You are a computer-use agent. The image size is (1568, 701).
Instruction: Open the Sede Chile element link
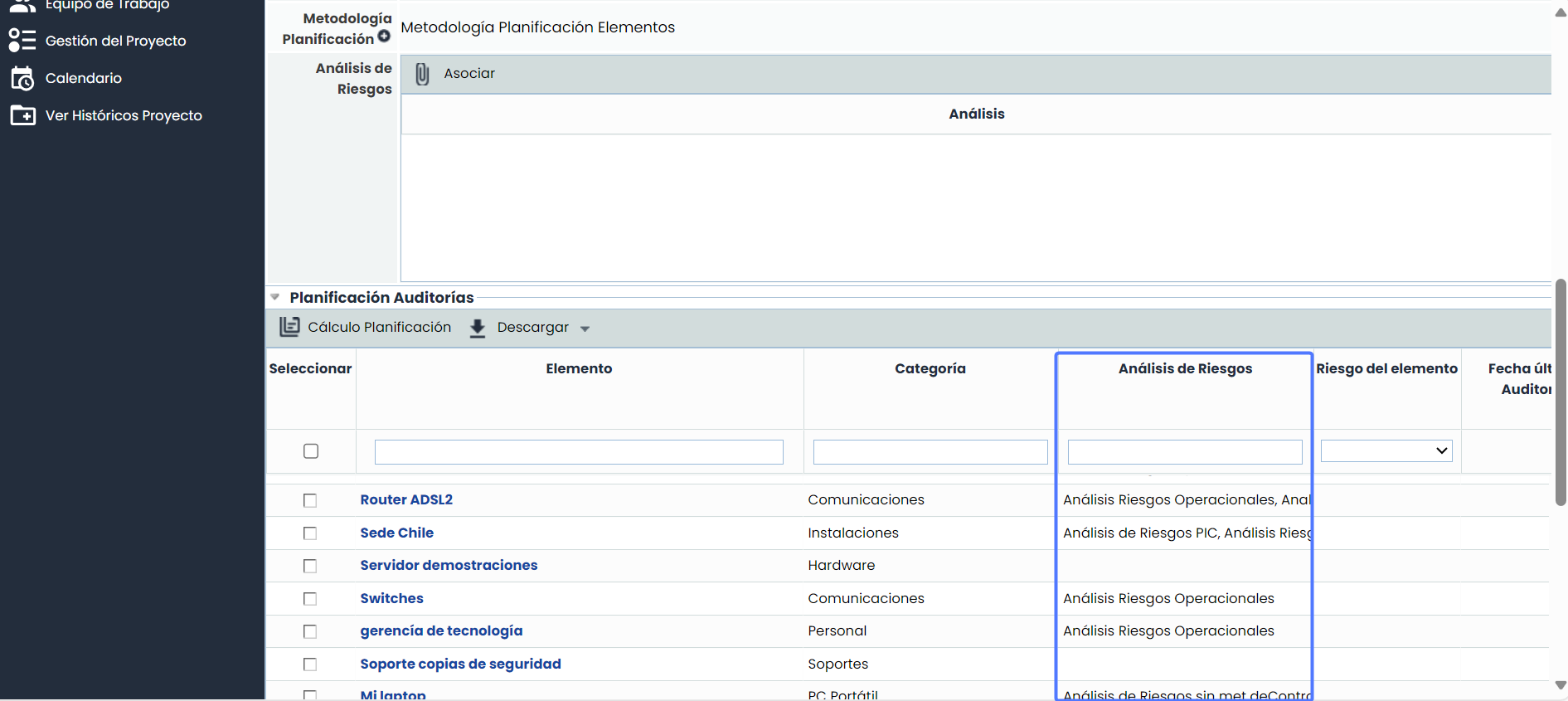[396, 533]
